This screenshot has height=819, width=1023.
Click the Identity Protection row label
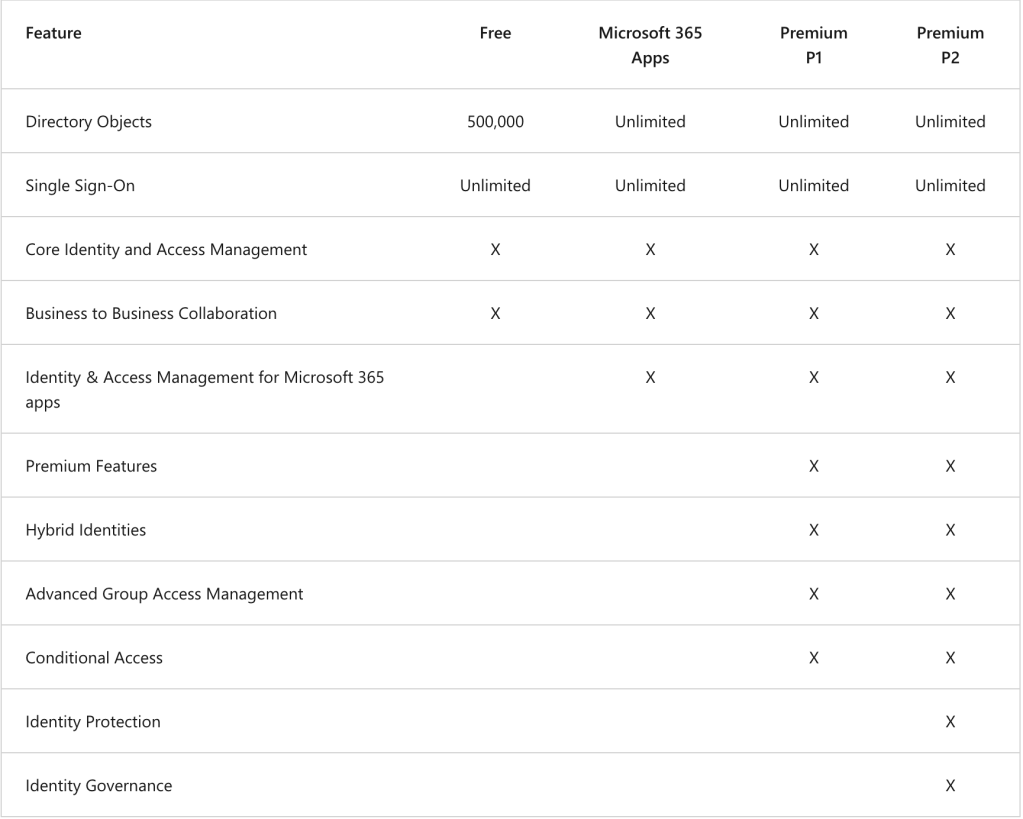[93, 722]
